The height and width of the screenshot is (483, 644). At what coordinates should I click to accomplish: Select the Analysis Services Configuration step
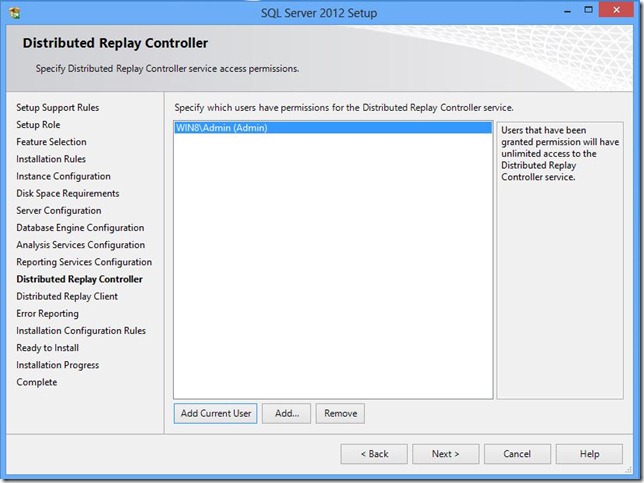click(80, 245)
